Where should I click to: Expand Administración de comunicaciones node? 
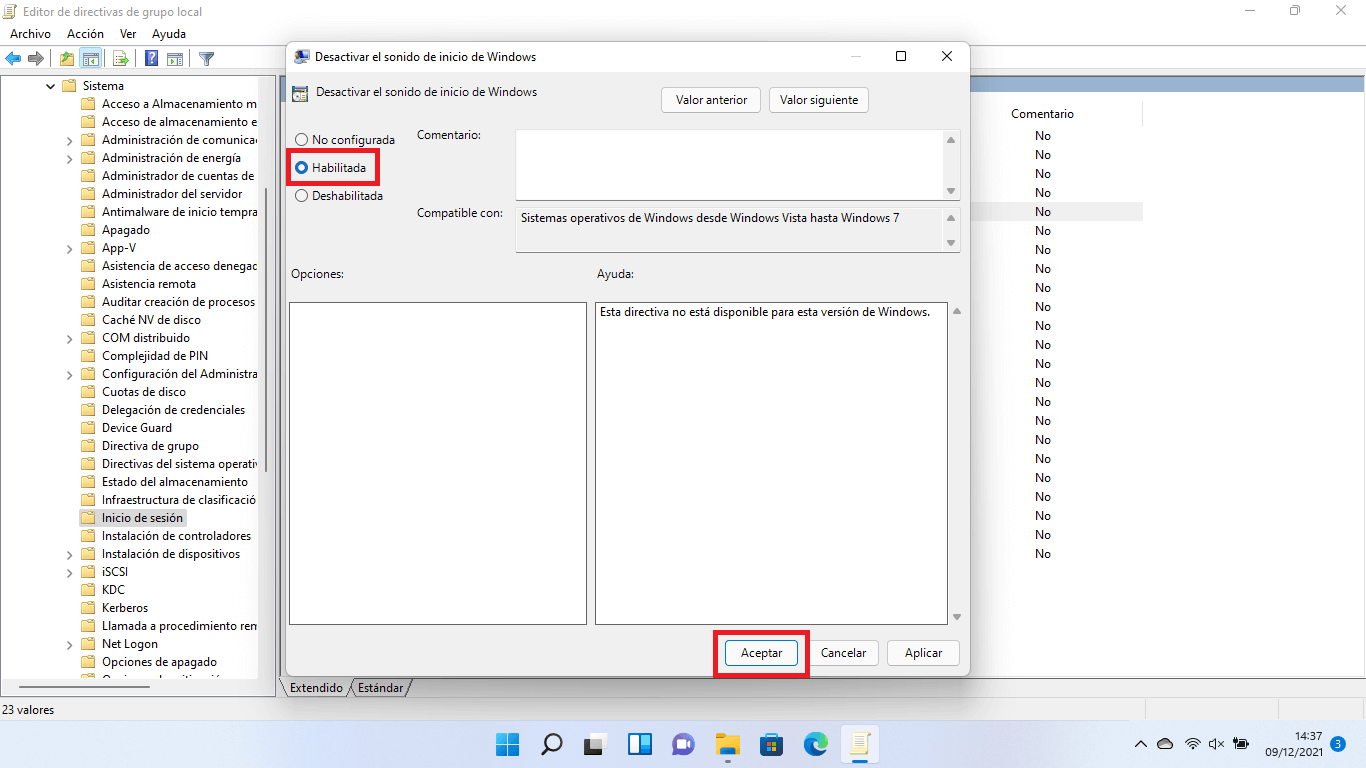(69, 140)
